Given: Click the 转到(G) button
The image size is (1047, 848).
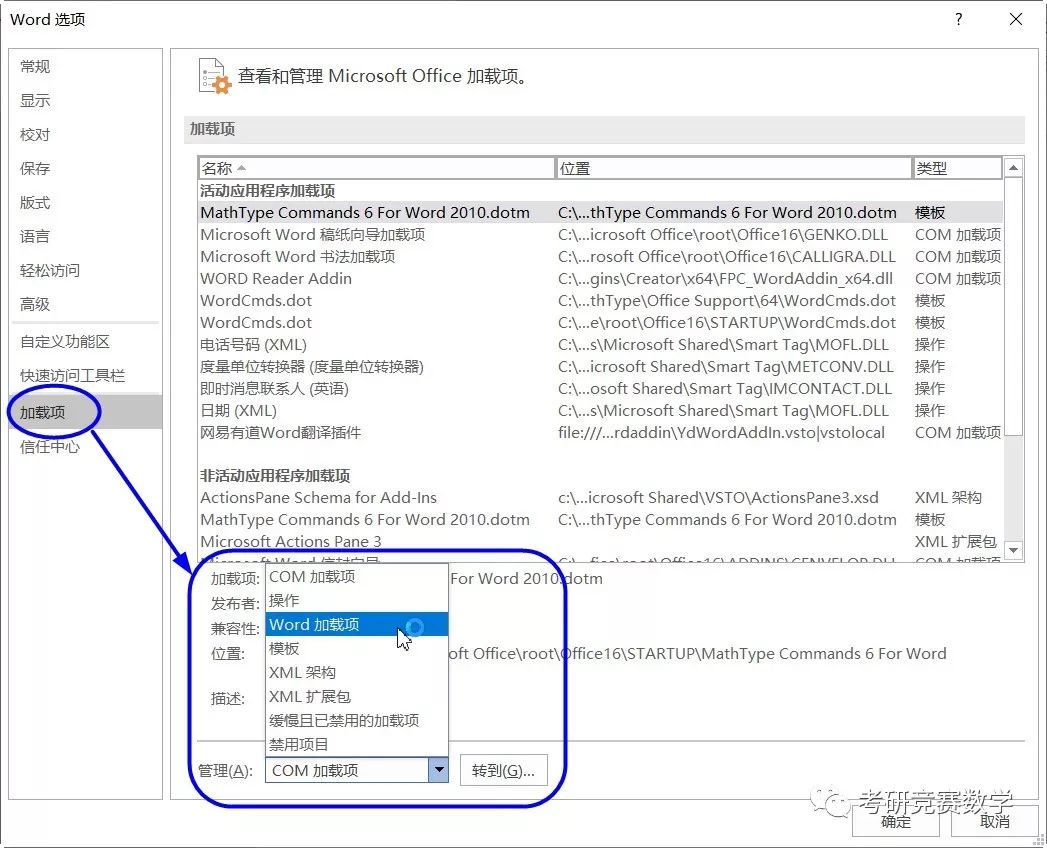Looking at the screenshot, I should [x=504, y=770].
